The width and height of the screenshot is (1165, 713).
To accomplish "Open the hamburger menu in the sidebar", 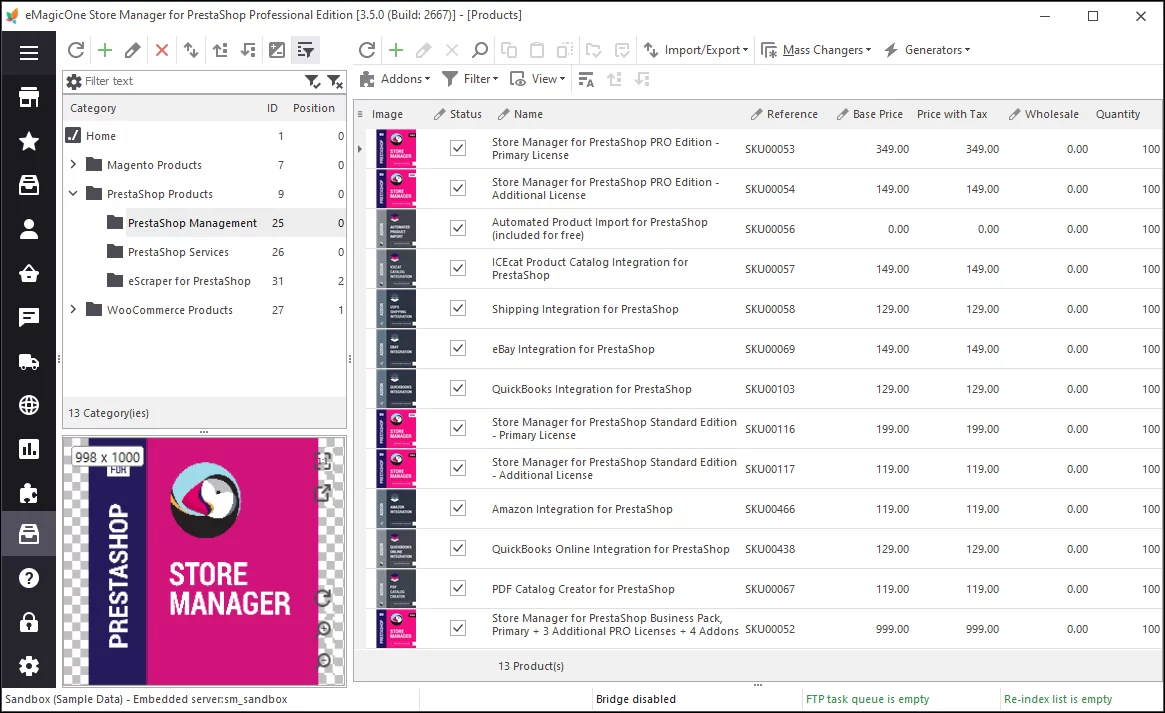I will (28, 53).
